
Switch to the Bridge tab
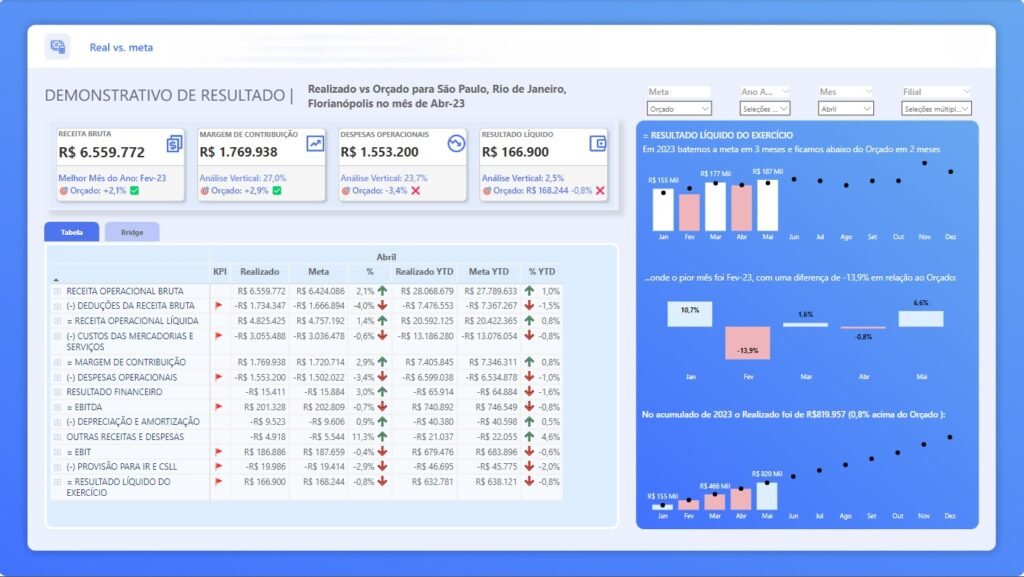pyautogui.click(x=132, y=232)
